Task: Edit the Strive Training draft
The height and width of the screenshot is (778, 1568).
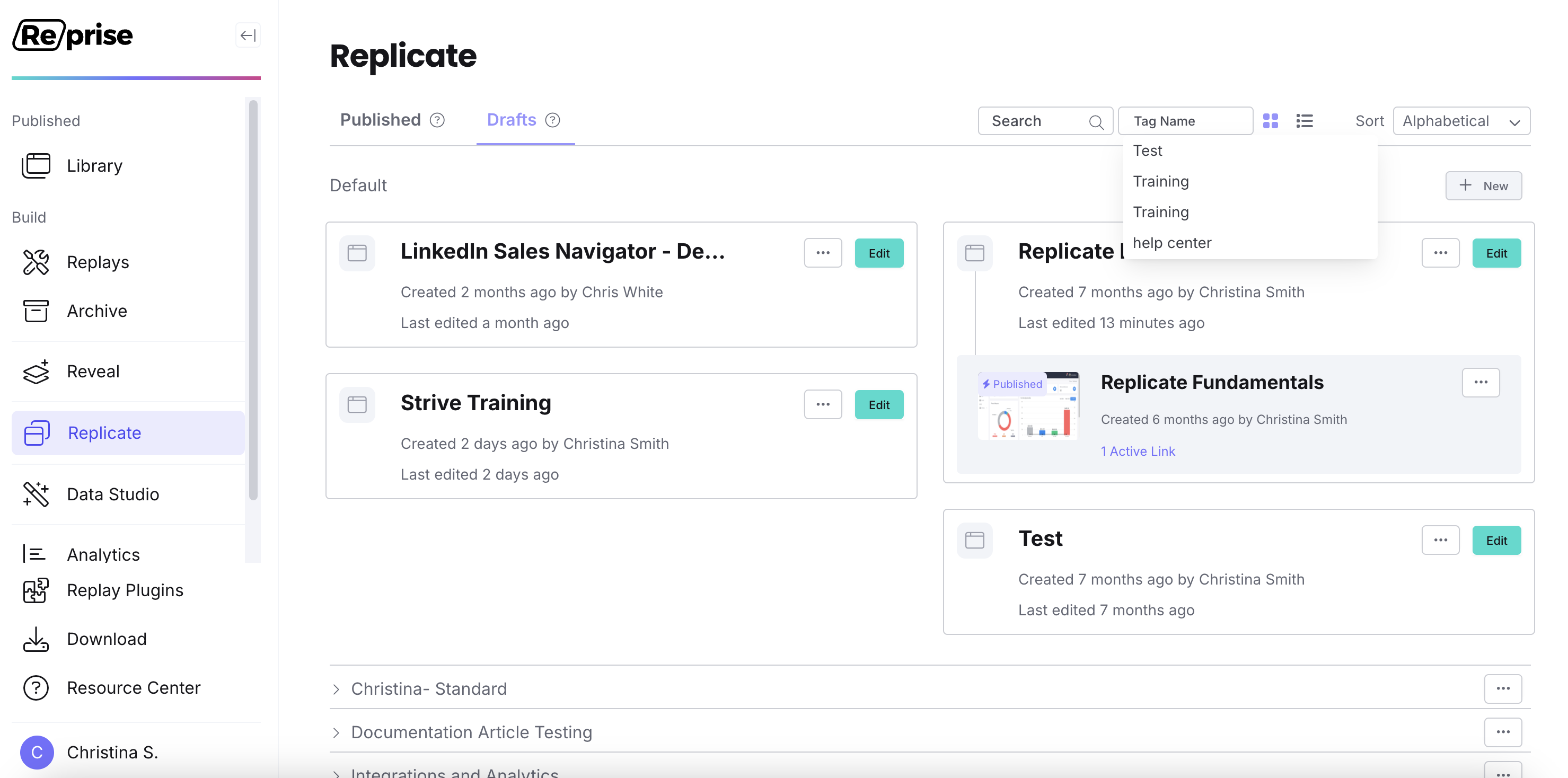Action: [x=879, y=404]
